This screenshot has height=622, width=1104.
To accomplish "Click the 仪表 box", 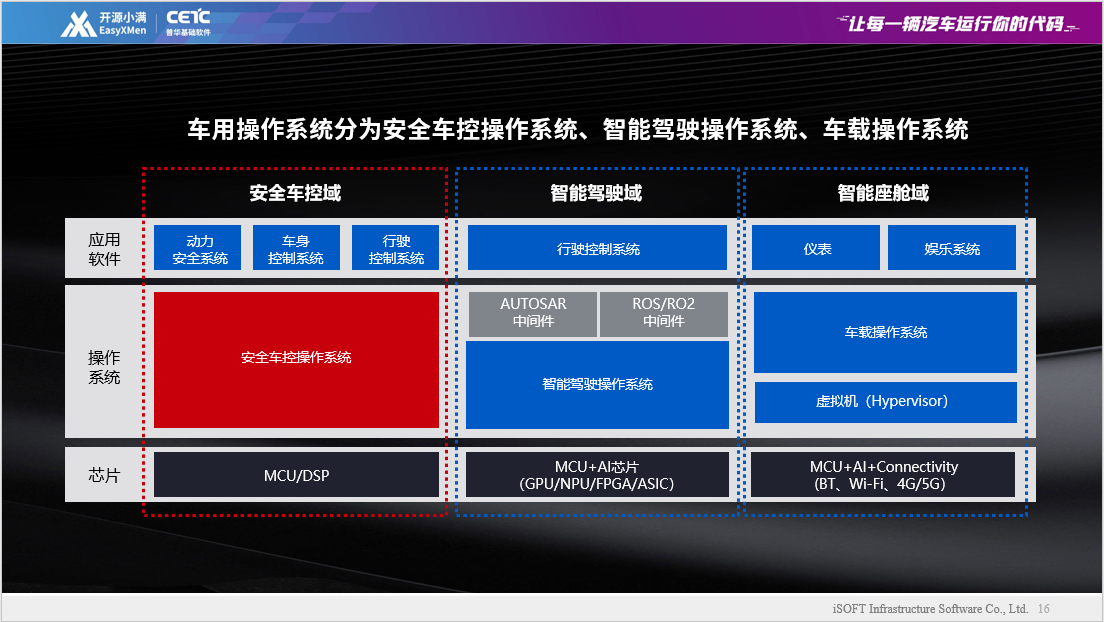I will [x=816, y=248].
